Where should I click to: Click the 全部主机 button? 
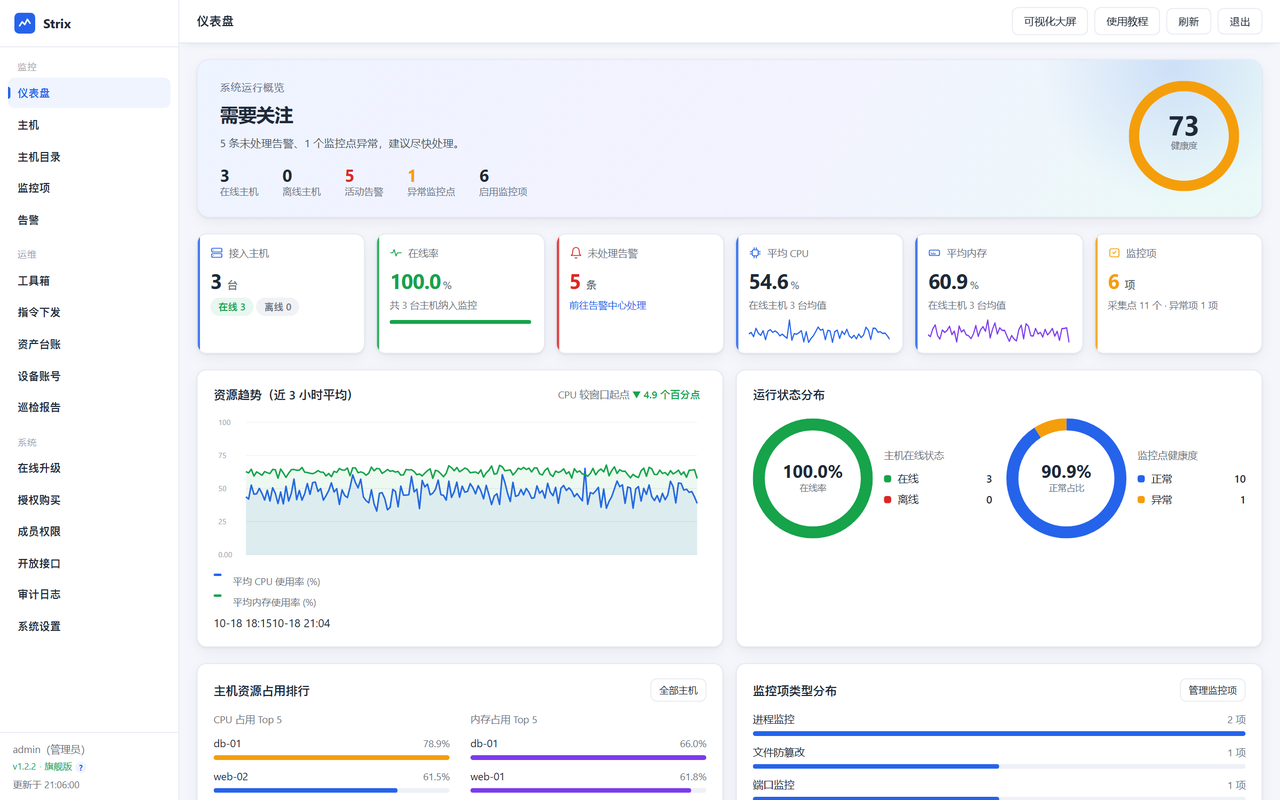[678, 690]
